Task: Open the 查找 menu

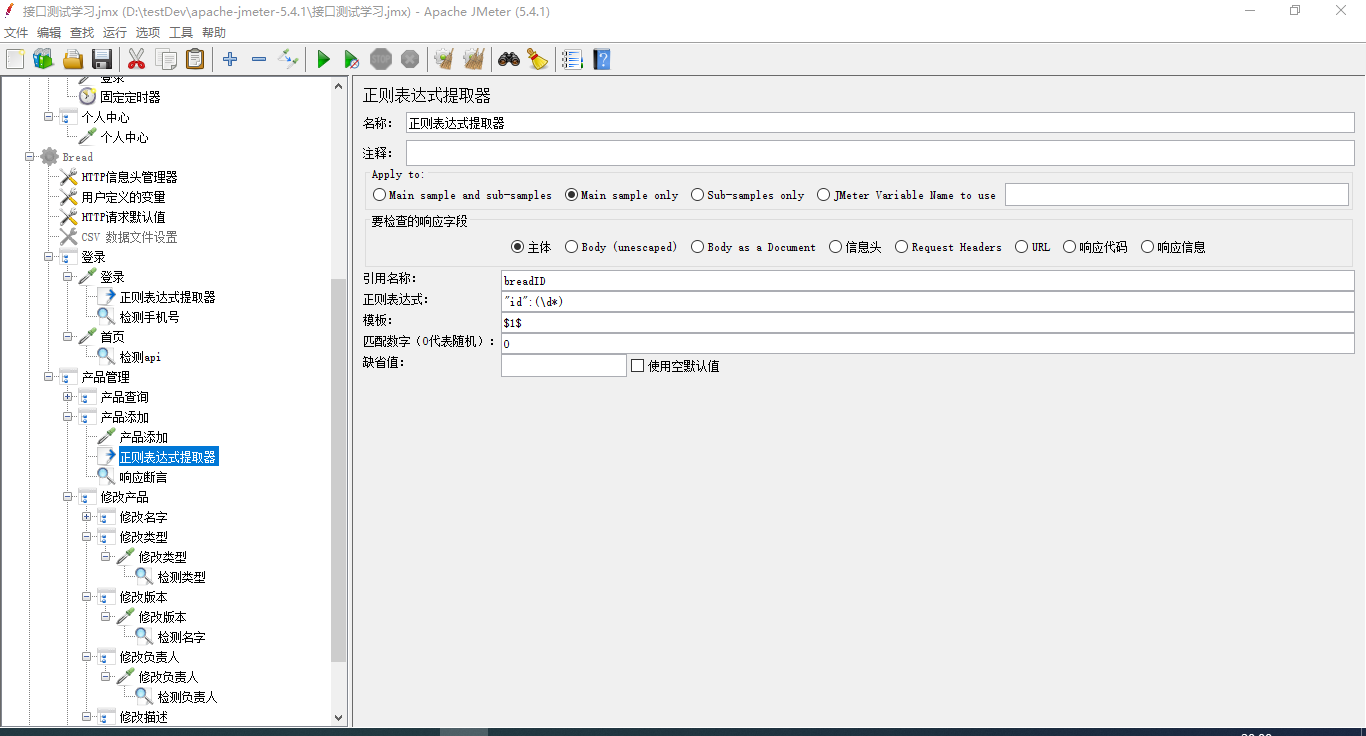Action: point(82,32)
